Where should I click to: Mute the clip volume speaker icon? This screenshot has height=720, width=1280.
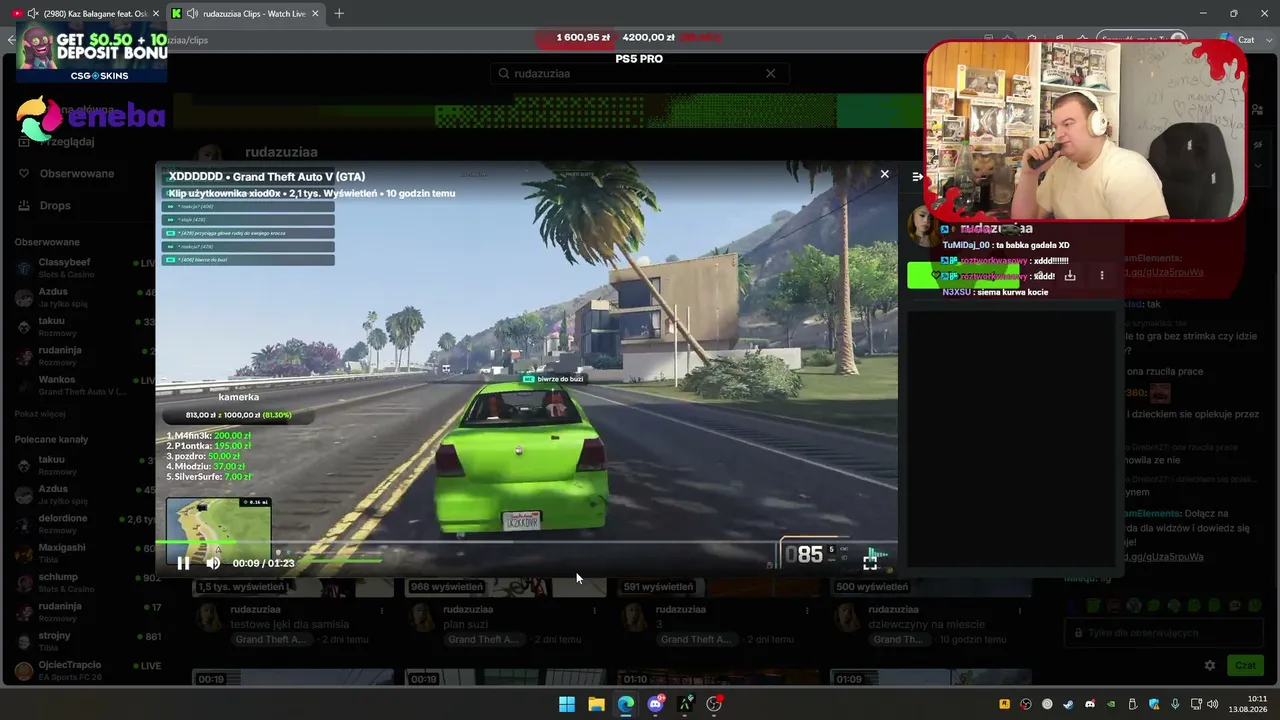pos(213,563)
